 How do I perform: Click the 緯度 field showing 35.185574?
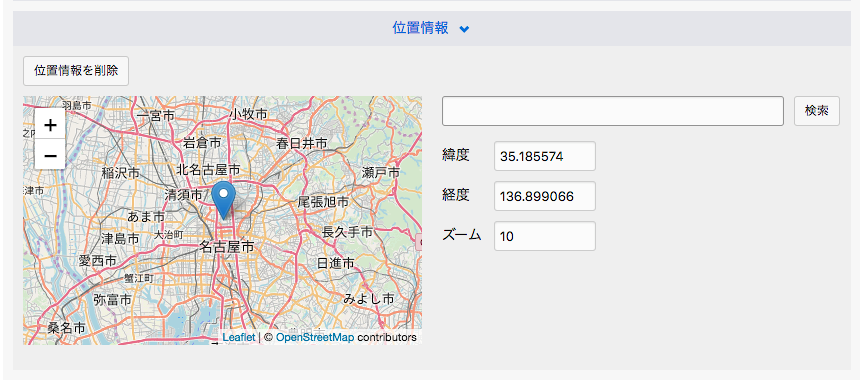545,156
